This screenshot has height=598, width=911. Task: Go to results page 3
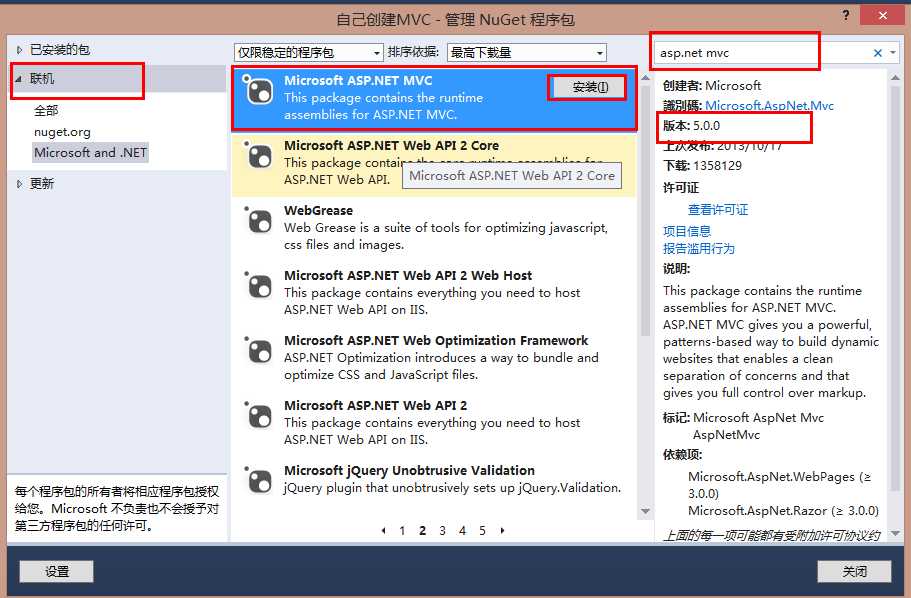(x=442, y=531)
